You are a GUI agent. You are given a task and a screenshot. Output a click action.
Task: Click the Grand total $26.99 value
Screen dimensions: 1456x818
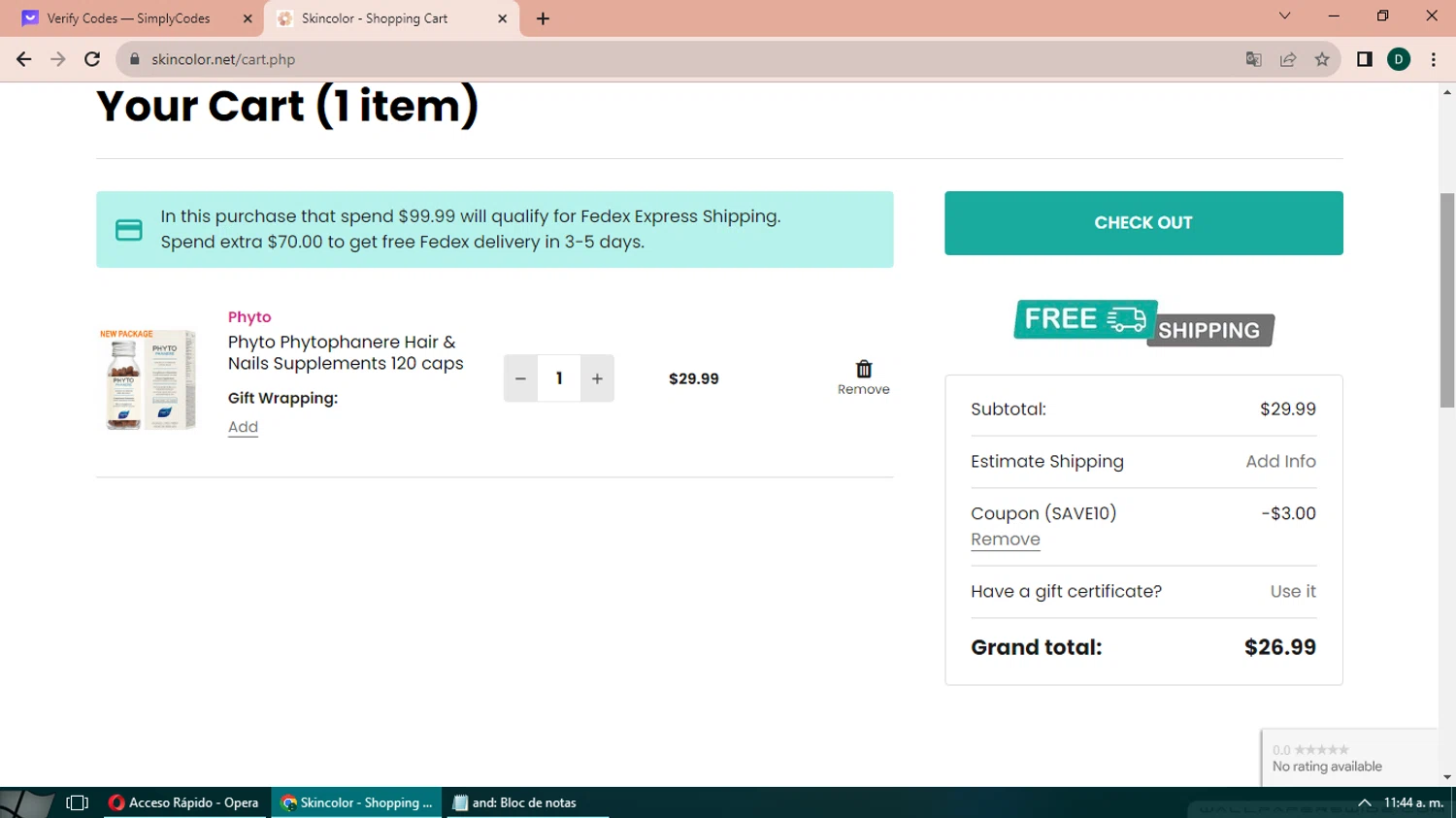(1279, 647)
